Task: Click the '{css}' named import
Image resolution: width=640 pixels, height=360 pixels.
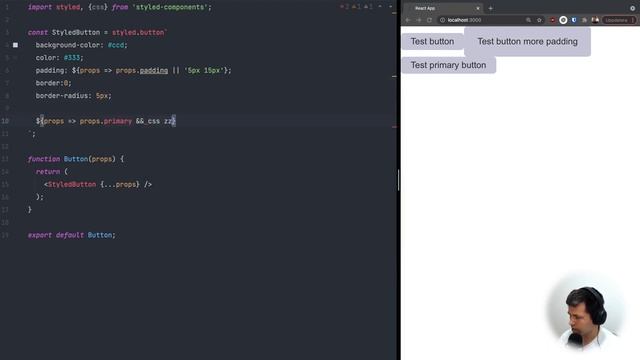Action: click(98, 7)
